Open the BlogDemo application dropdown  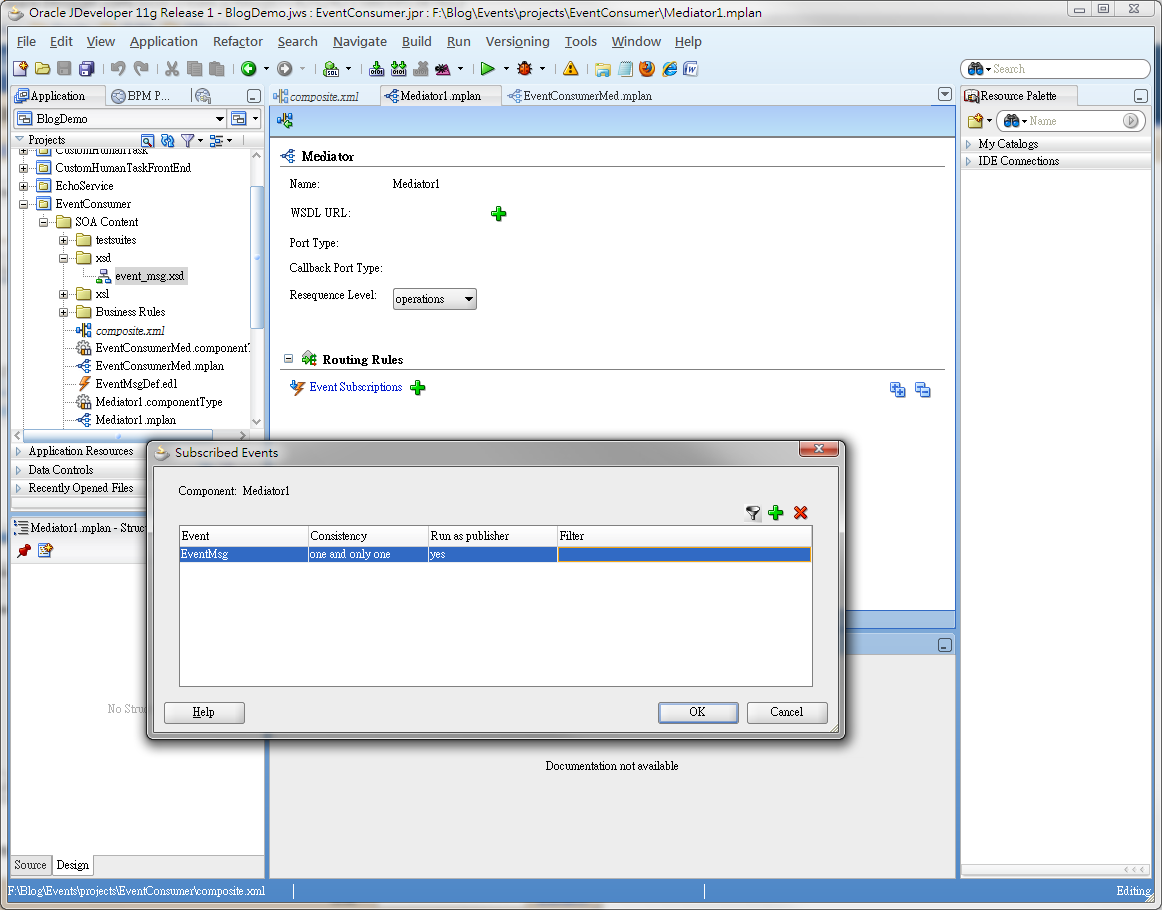click(219, 119)
